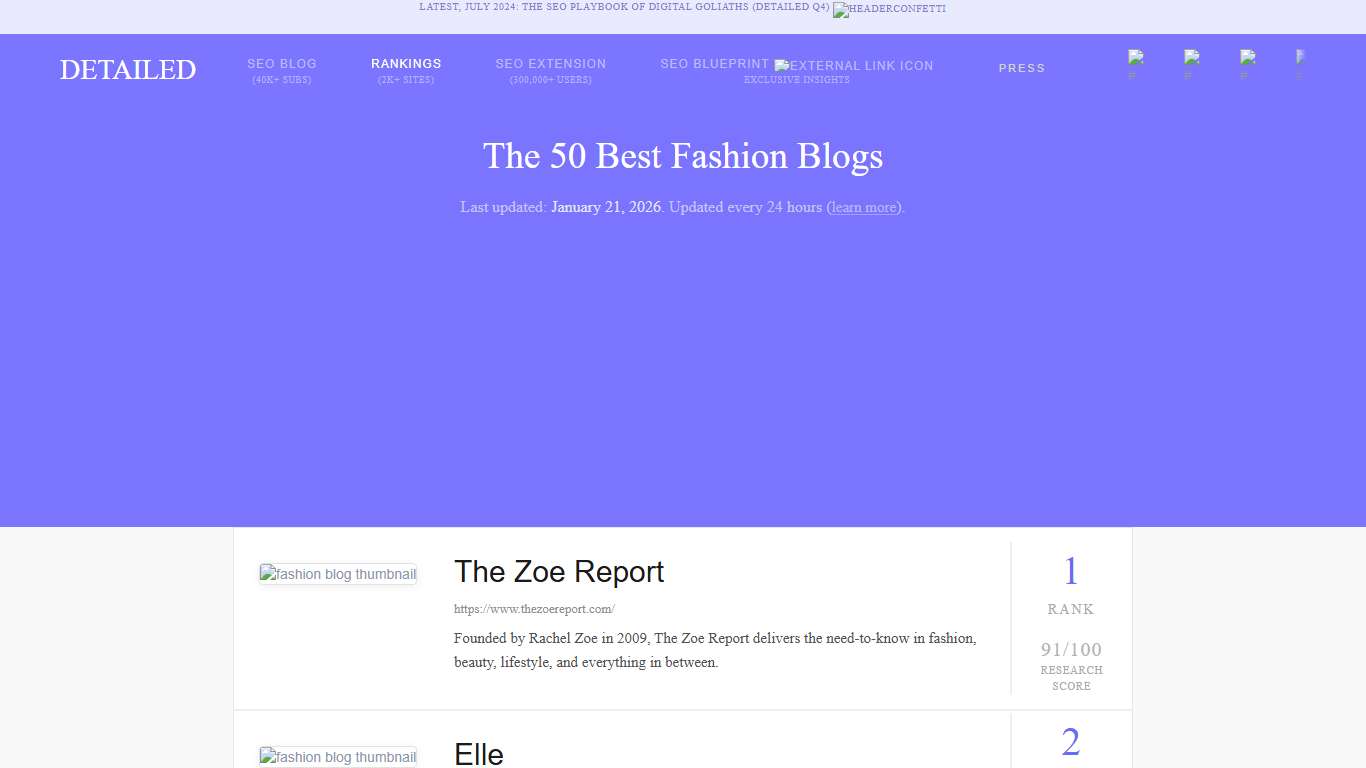Open the learn more link
This screenshot has width=1366, height=768.
tap(863, 207)
